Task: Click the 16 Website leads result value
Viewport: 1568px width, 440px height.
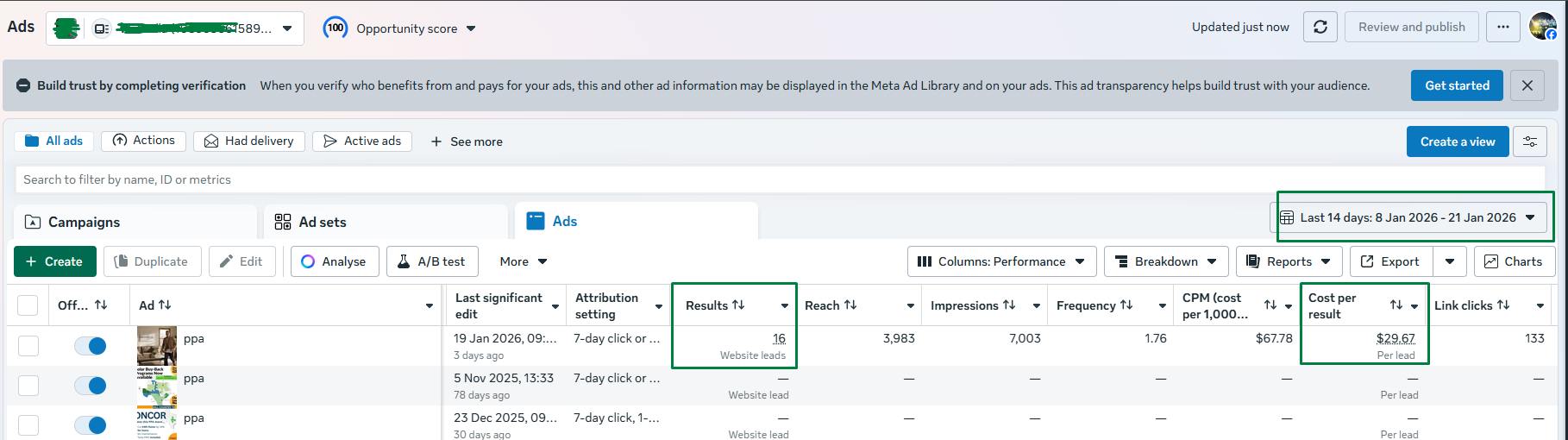Action: pyautogui.click(x=779, y=338)
